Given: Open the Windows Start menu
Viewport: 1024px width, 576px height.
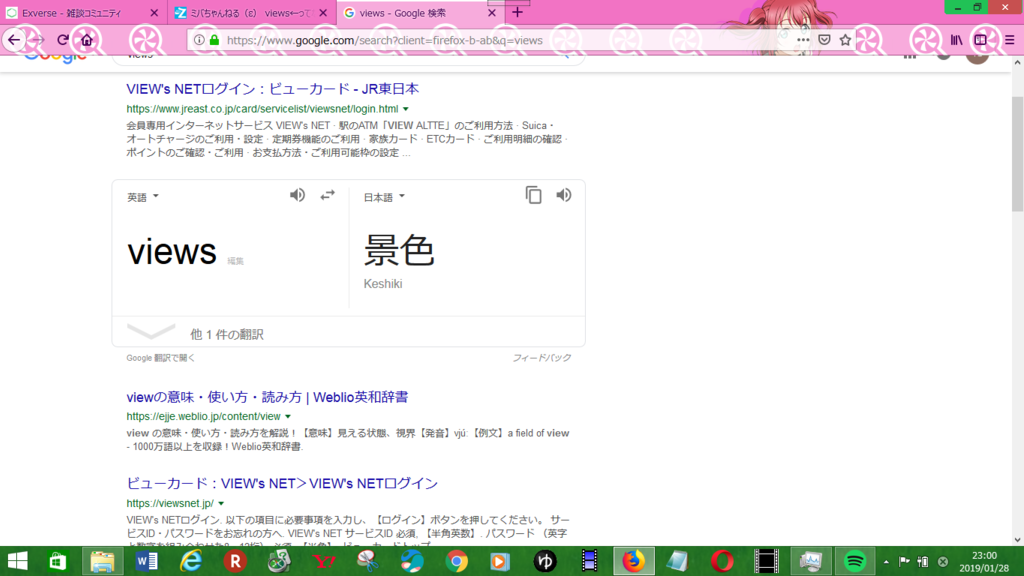Looking at the screenshot, I should point(18,561).
